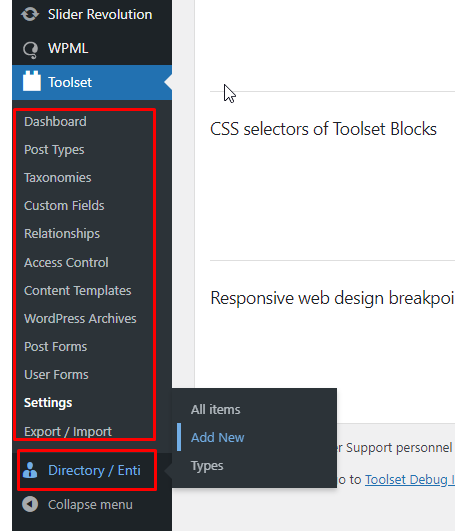Open Toolset Dashboard submenu item
This screenshot has width=455, height=531.
[x=55, y=122]
